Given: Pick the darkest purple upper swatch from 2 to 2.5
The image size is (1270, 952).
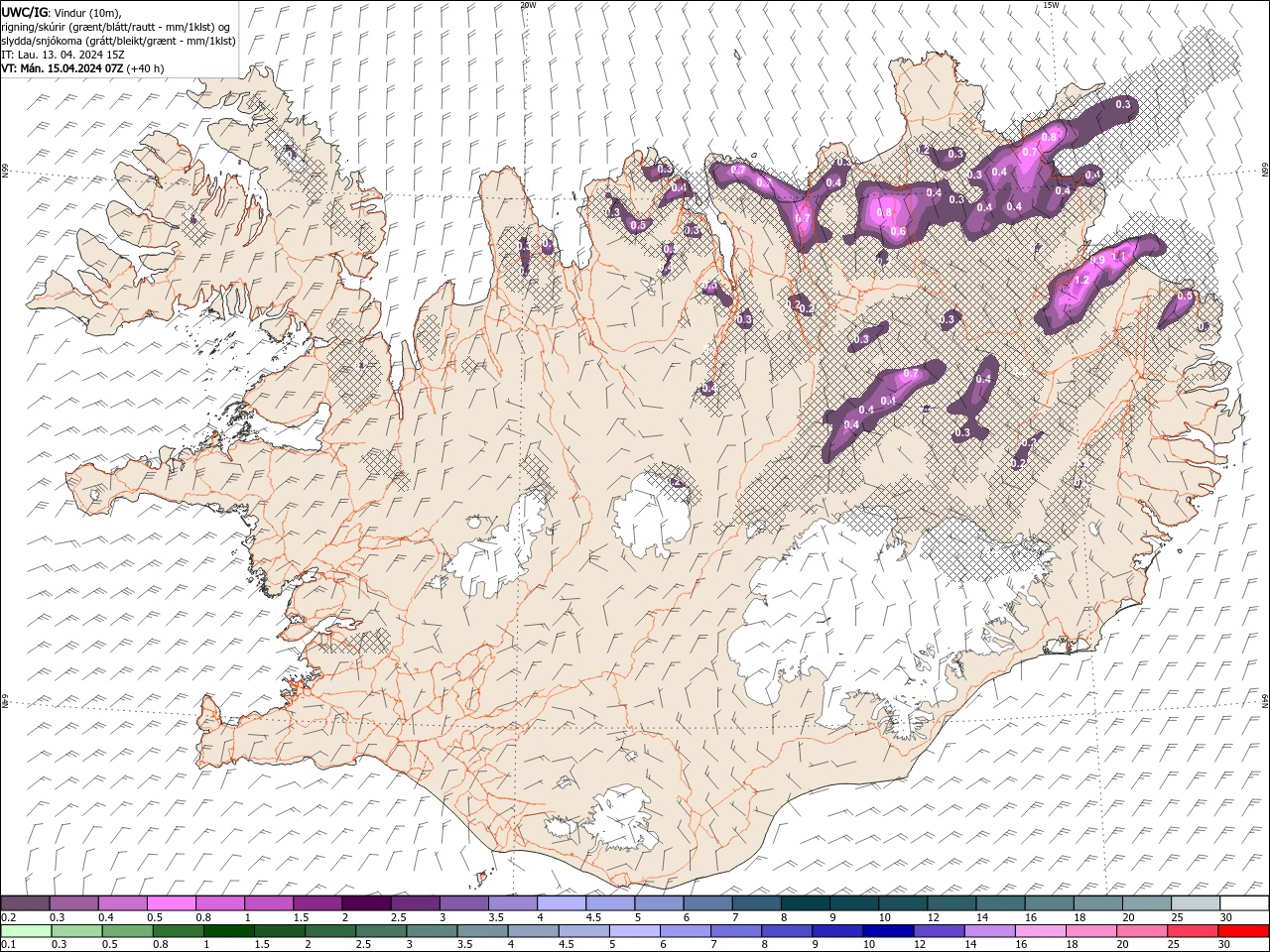Looking at the screenshot, I should [366, 903].
